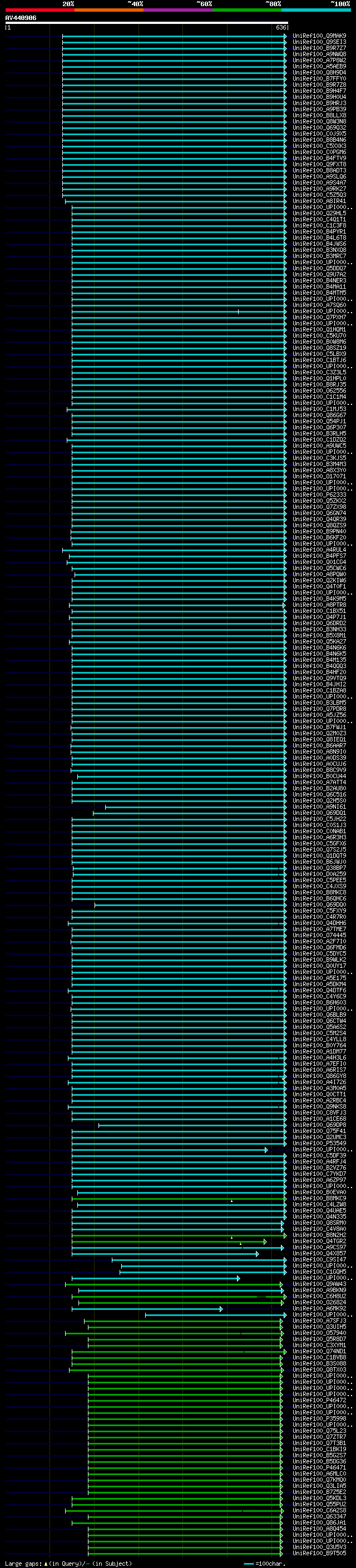This screenshot has height=1568, width=356.
Task: Click the red 20% identity legend bar
Action: 39,10
